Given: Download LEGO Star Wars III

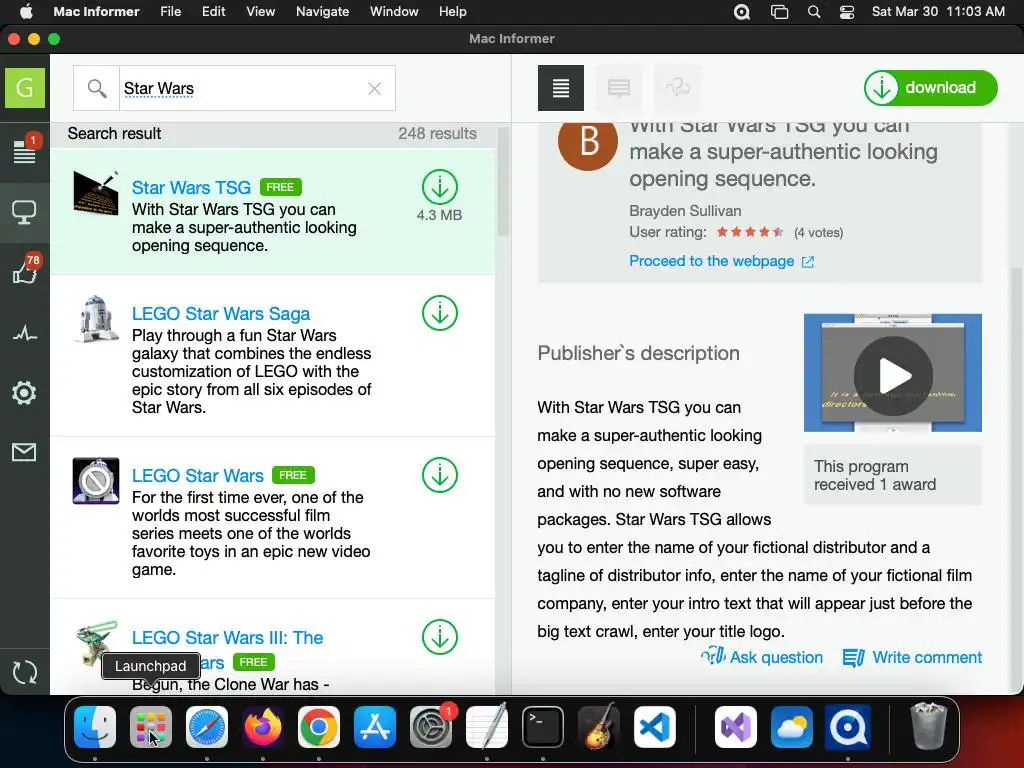Looking at the screenshot, I should (x=440, y=637).
